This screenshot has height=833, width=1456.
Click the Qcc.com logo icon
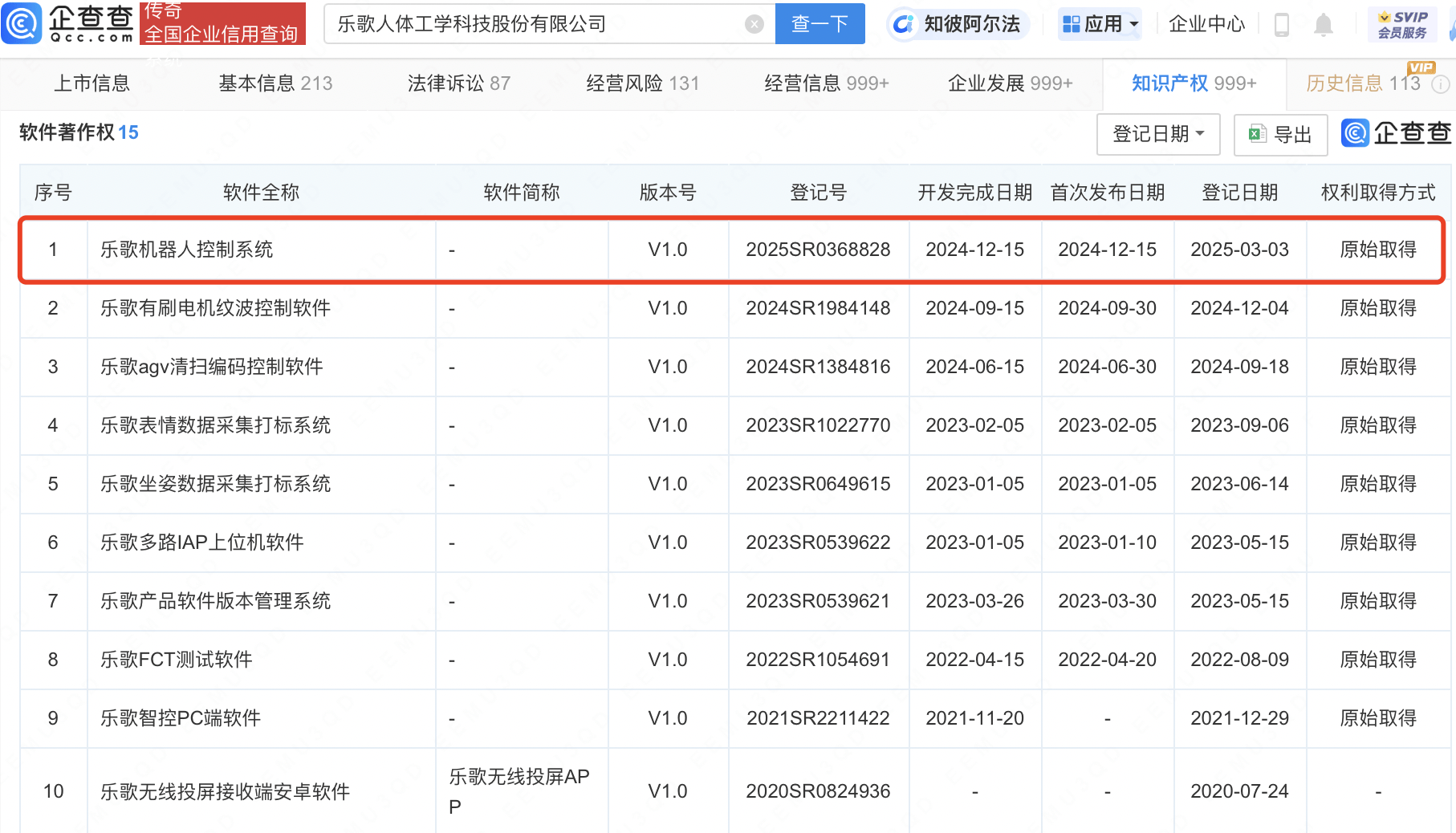(x=22, y=23)
